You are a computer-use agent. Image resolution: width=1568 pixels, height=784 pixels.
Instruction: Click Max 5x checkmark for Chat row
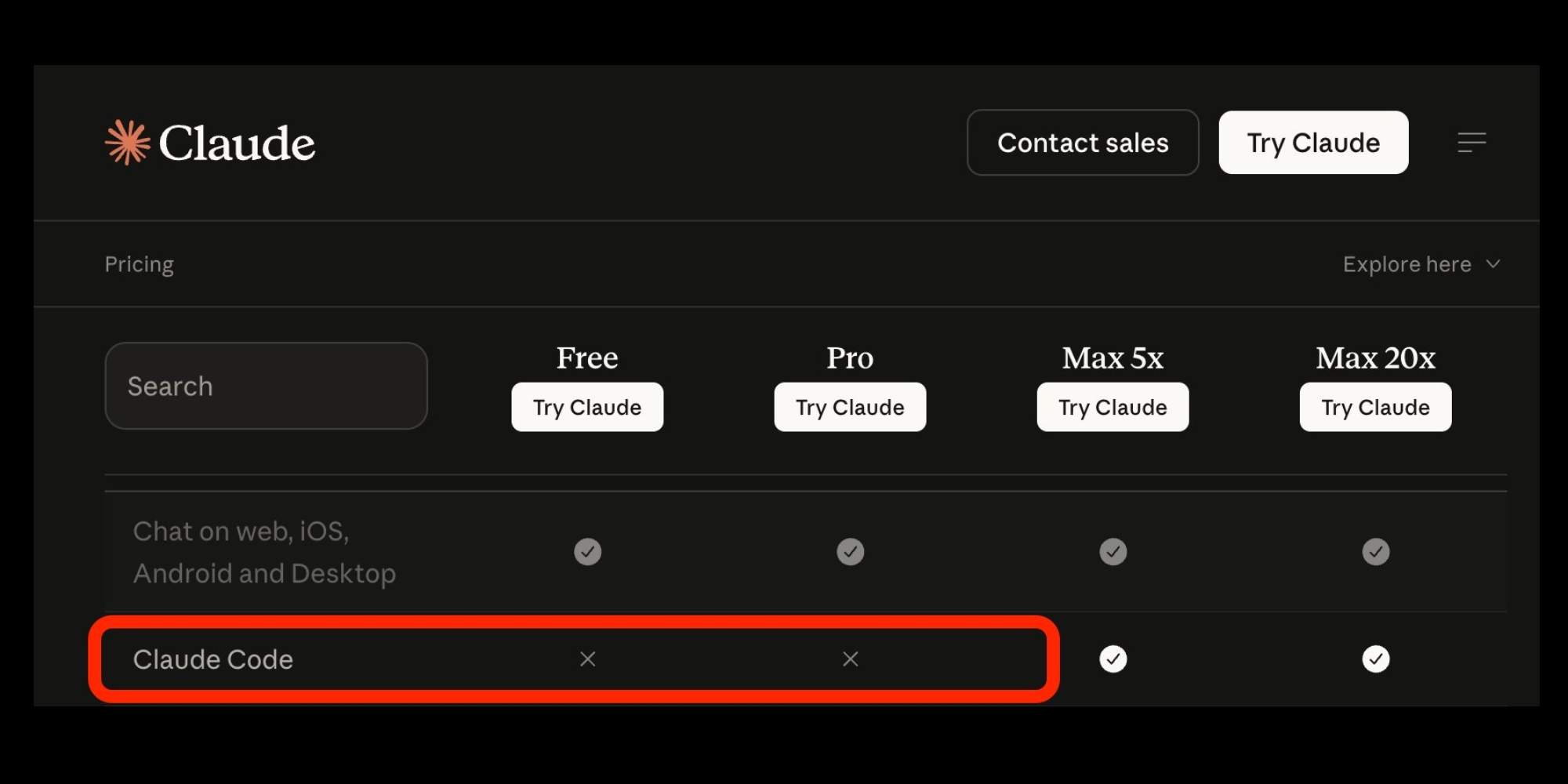click(1112, 552)
